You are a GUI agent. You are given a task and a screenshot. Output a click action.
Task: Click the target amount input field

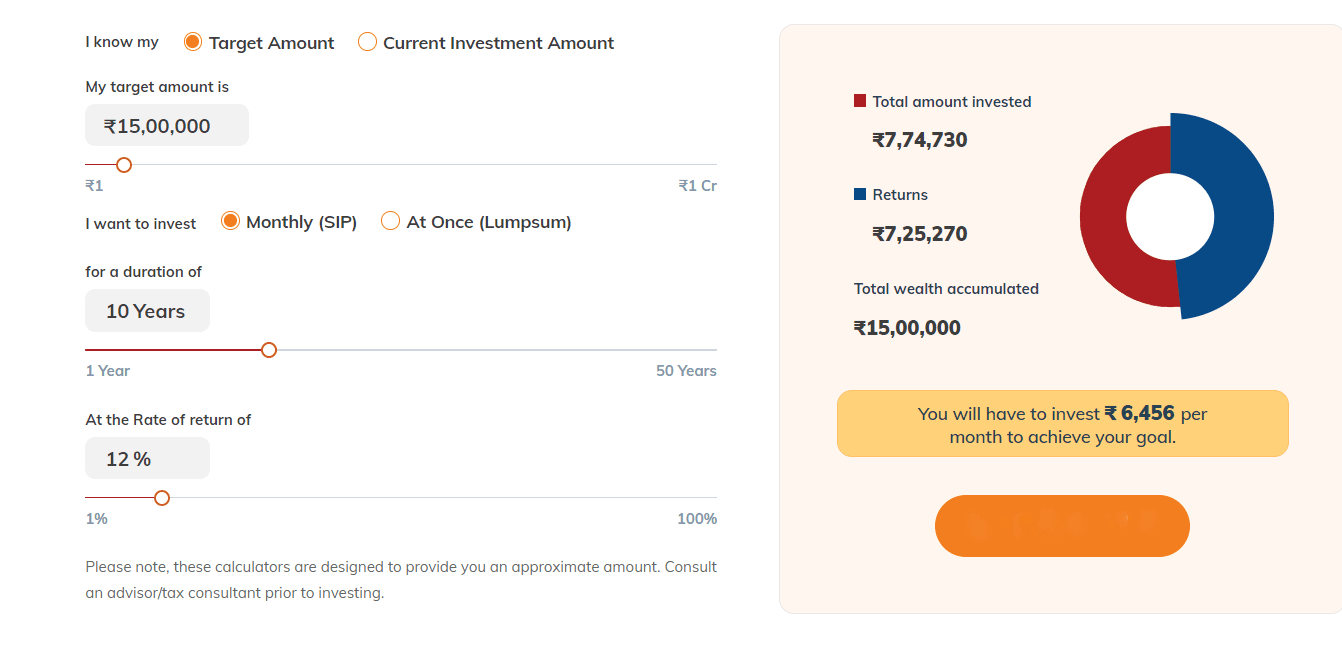166,126
